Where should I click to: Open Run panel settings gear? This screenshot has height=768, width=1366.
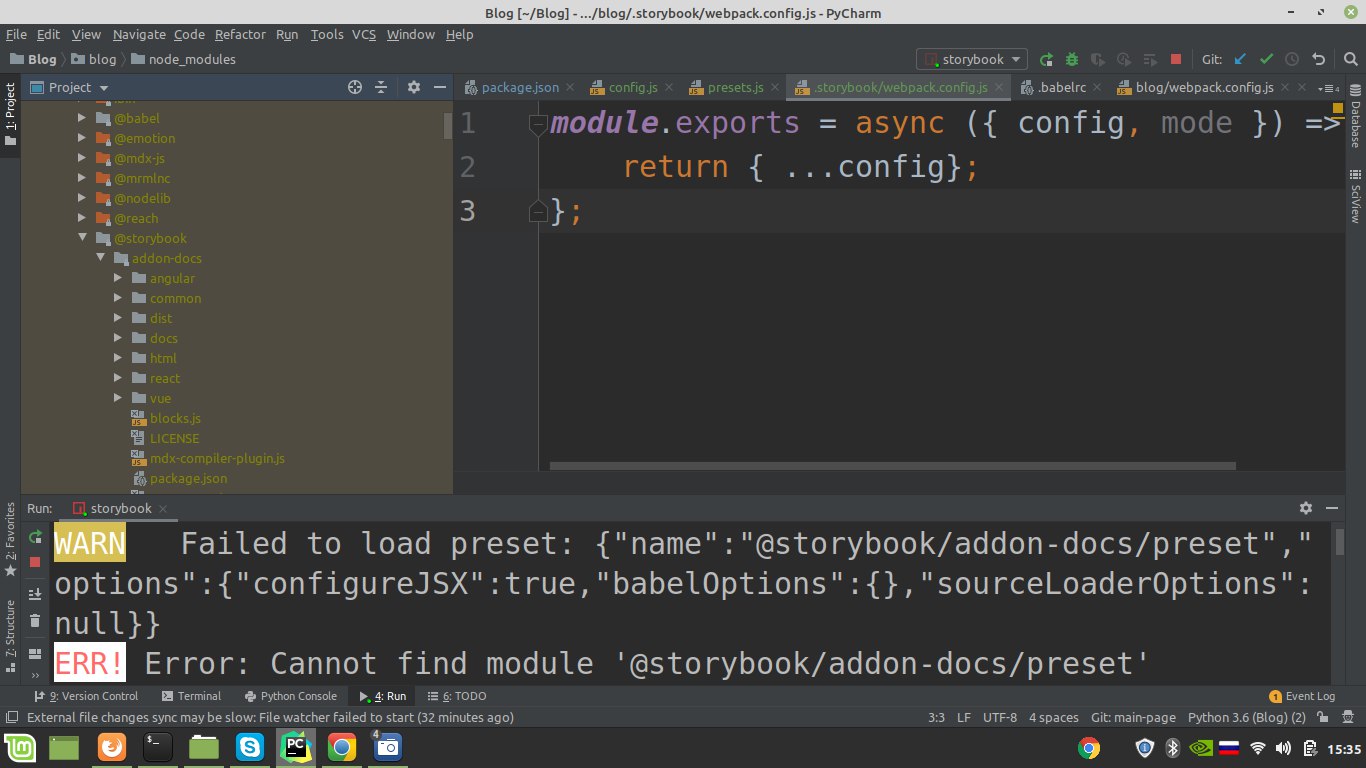tap(1305, 508)
